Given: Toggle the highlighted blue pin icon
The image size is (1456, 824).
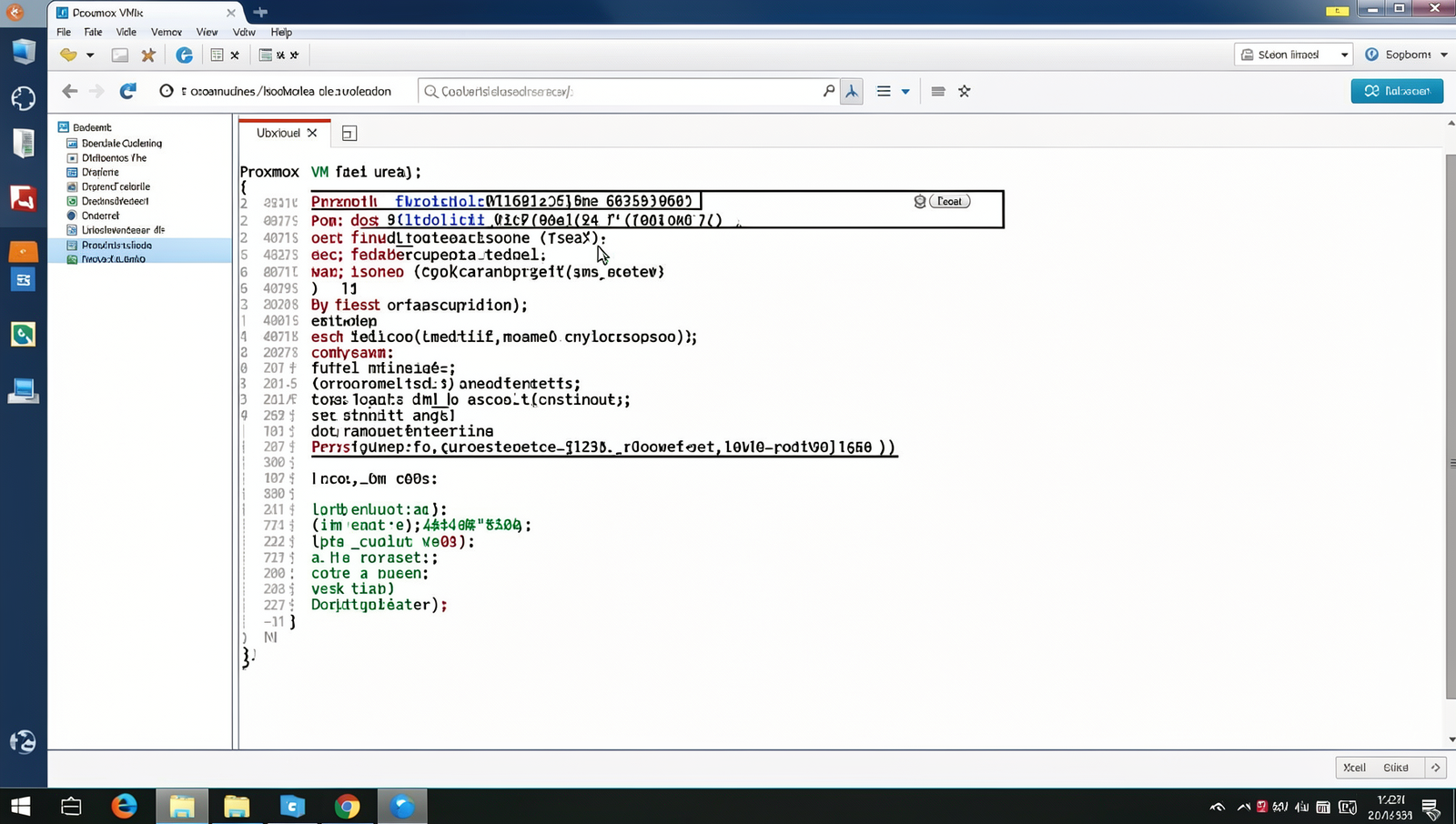Looking at the screenshot, I should 852,91.
